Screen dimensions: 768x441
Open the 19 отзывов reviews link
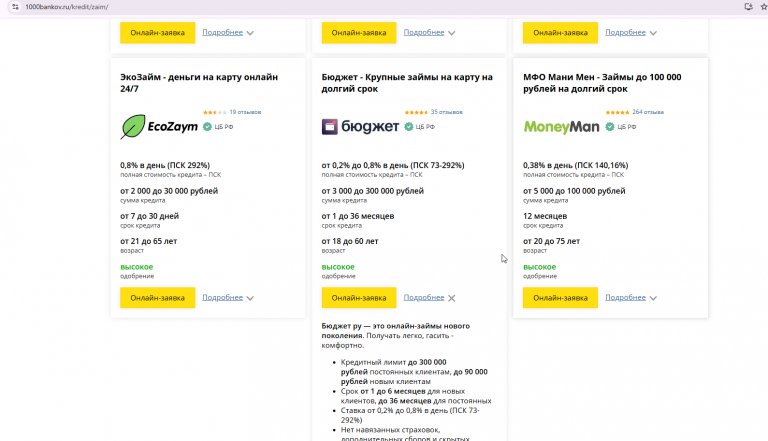click(245, 112)
